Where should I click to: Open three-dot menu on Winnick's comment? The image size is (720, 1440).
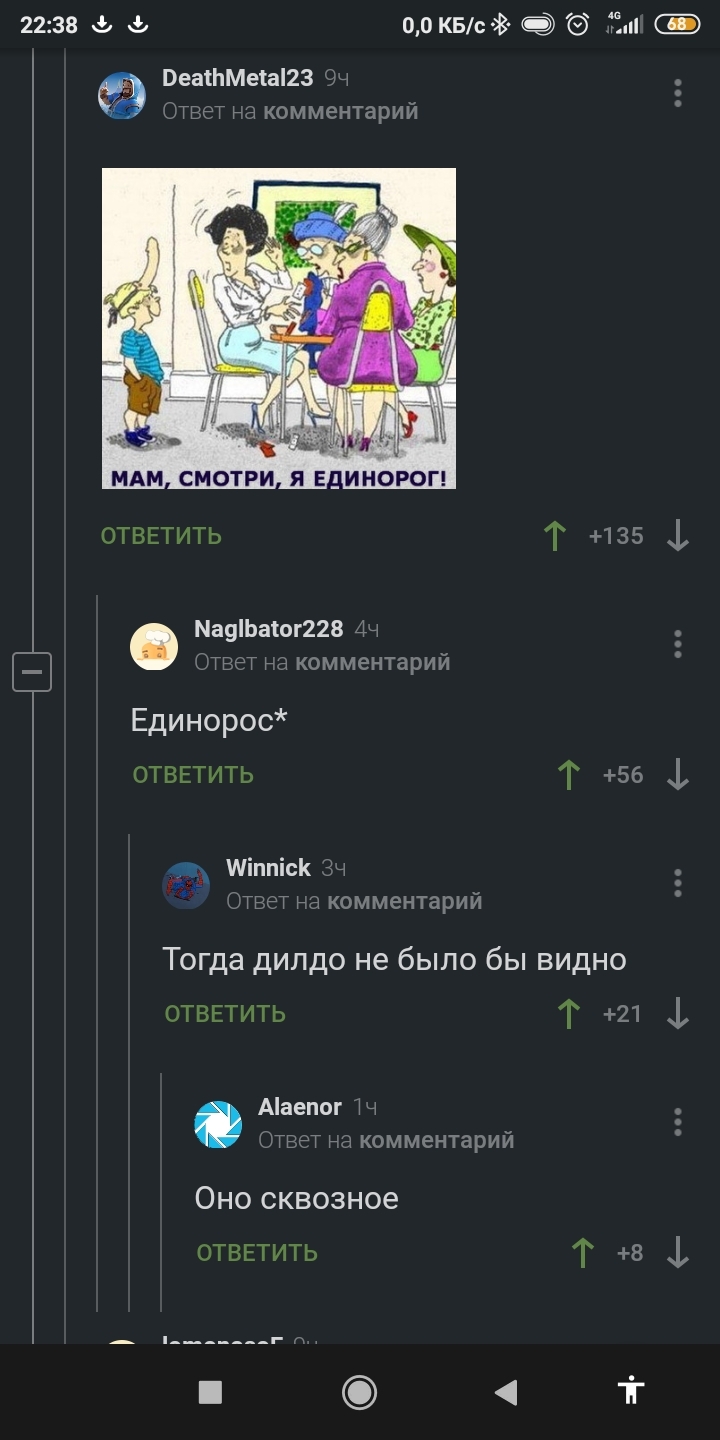coord(678,883)
